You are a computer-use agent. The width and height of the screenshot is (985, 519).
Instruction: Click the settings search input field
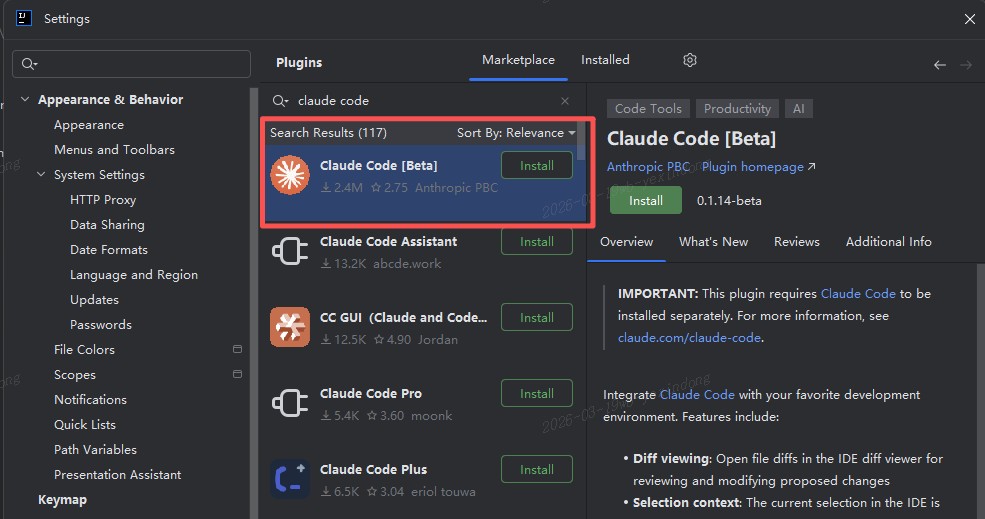click(131, 63)
